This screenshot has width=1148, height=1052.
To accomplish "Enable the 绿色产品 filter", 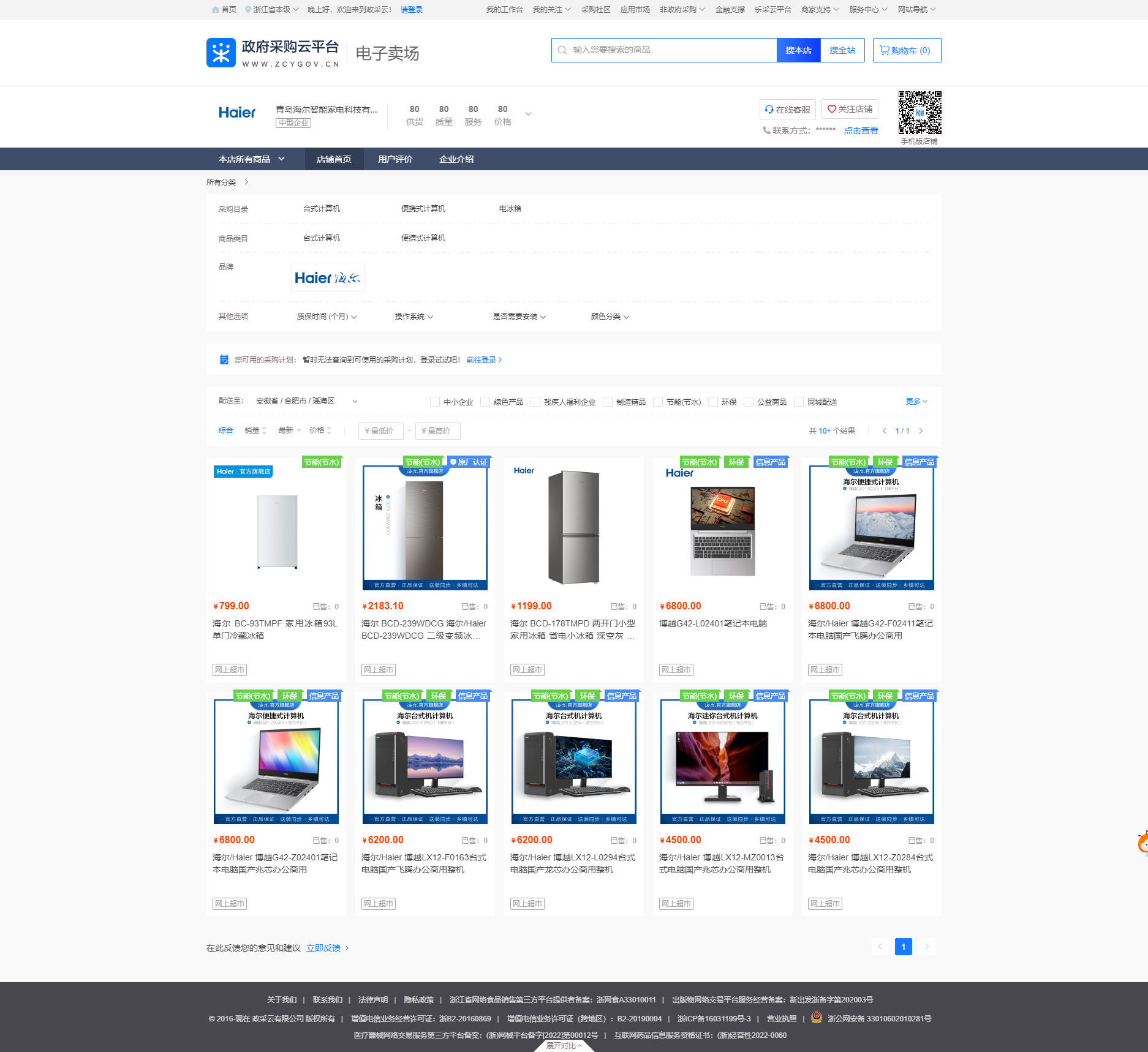I will click(486, 402).
